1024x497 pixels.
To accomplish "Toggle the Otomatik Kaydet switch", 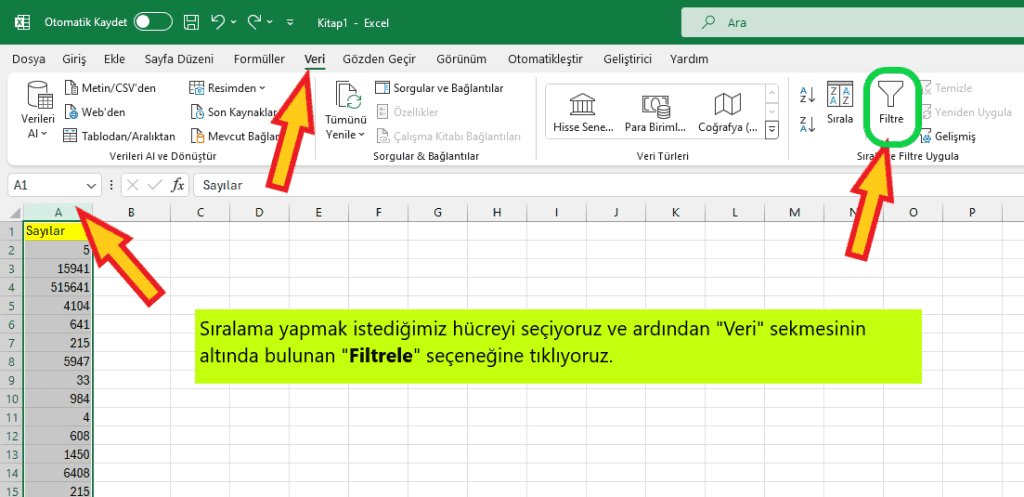I will click(x=153, y=20).
